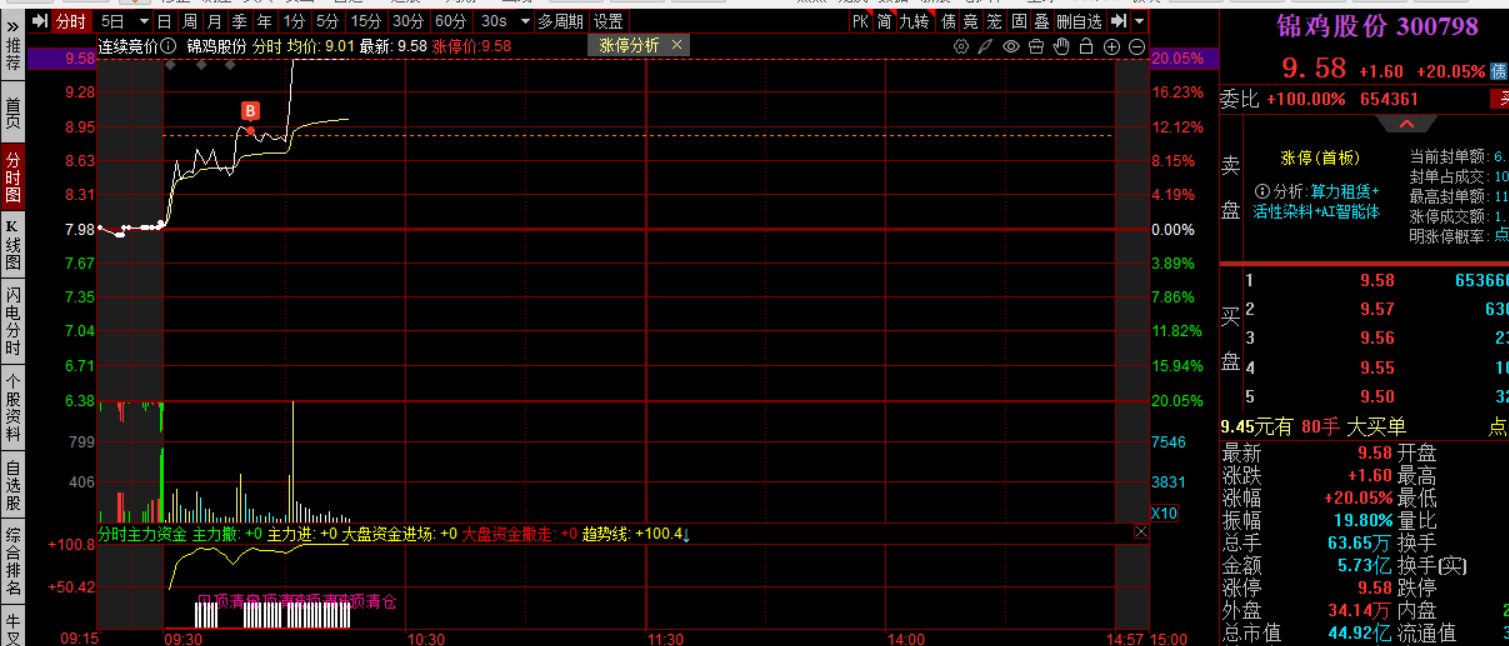This screenshot has height=646, width=1509.
Task: Open the 5日 period dropdown arrow
Action: click(x=143, y=21)
